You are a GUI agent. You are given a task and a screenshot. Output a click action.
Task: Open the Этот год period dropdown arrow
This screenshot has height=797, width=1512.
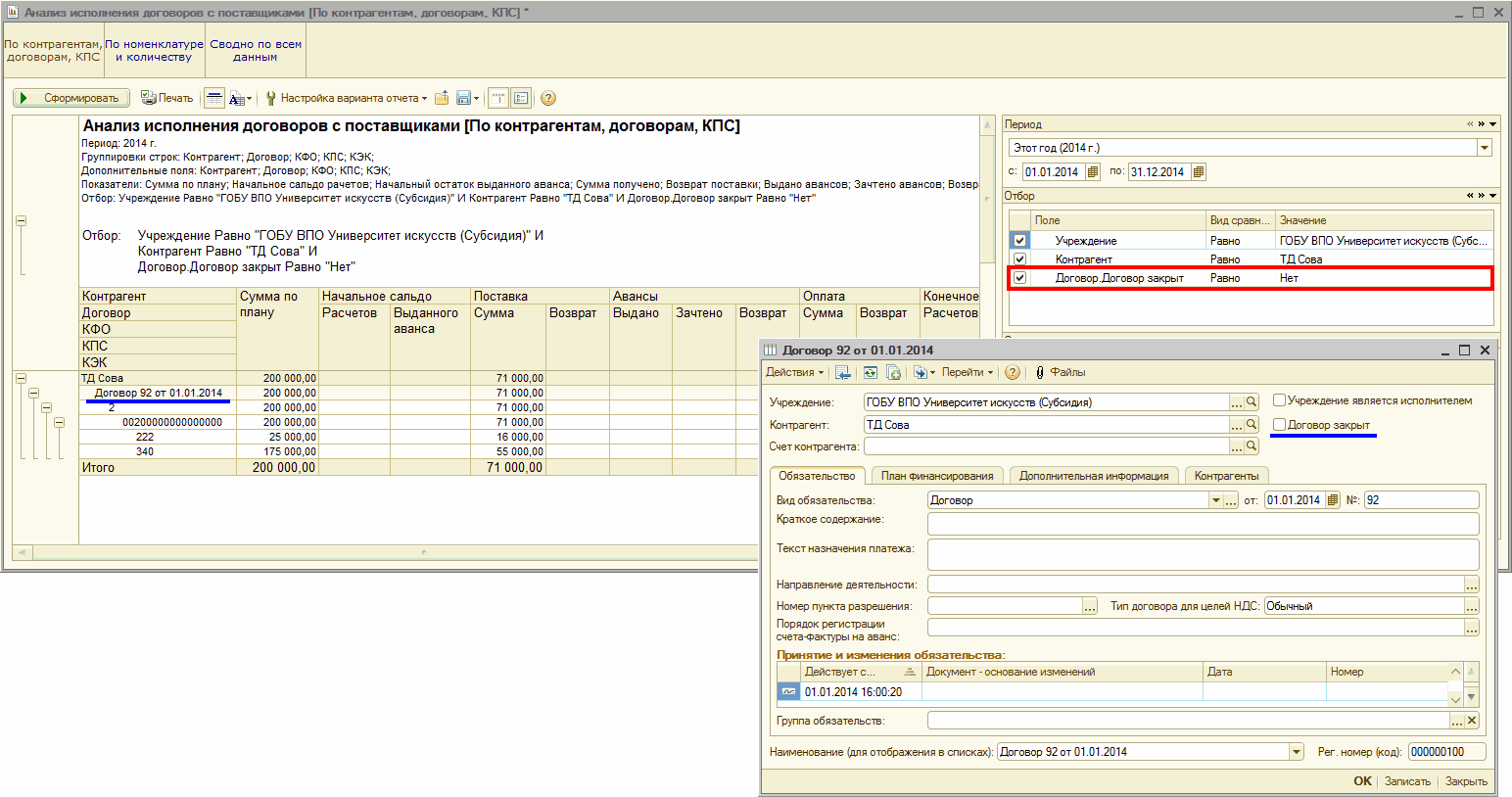tap(1485, 148)
